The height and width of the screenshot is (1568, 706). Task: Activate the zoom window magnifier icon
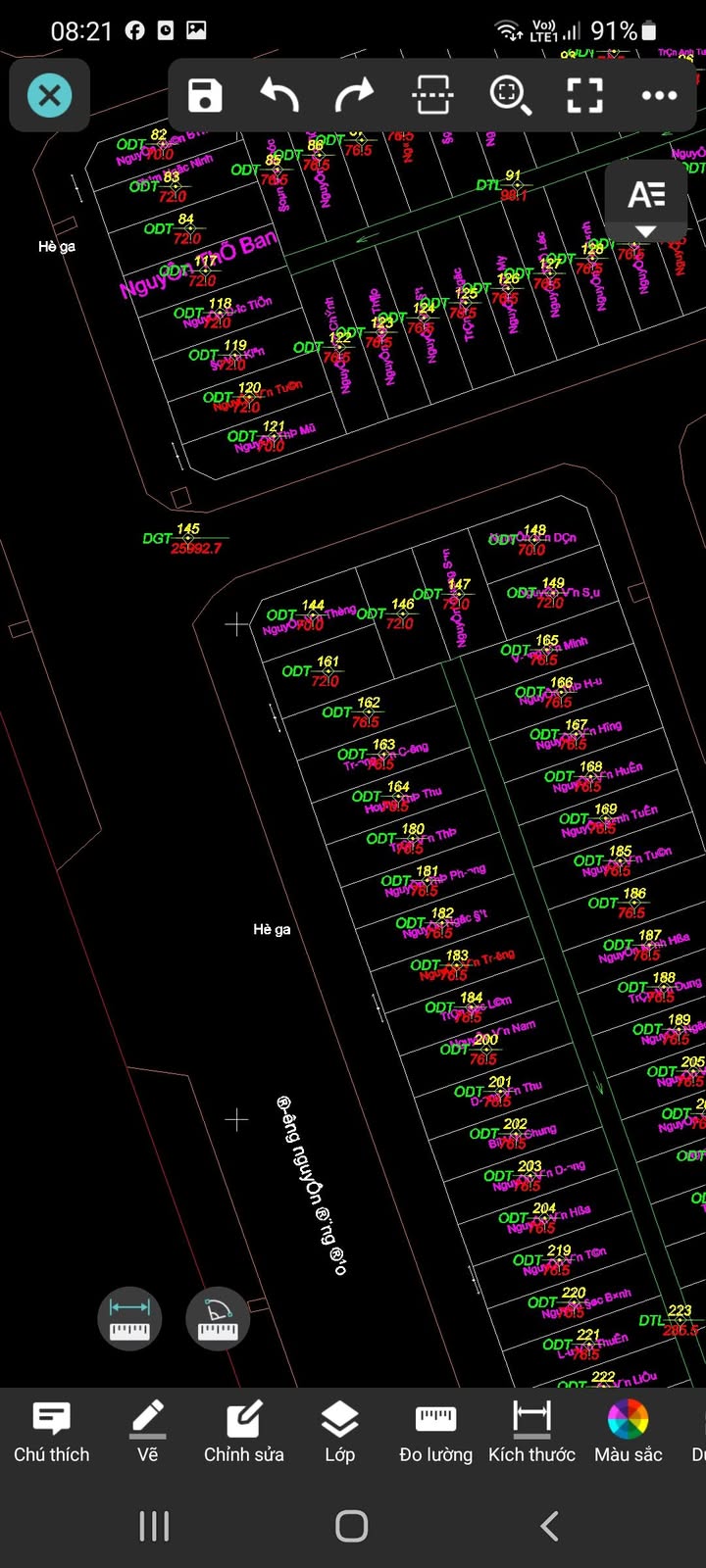click(x=509, y=95)
